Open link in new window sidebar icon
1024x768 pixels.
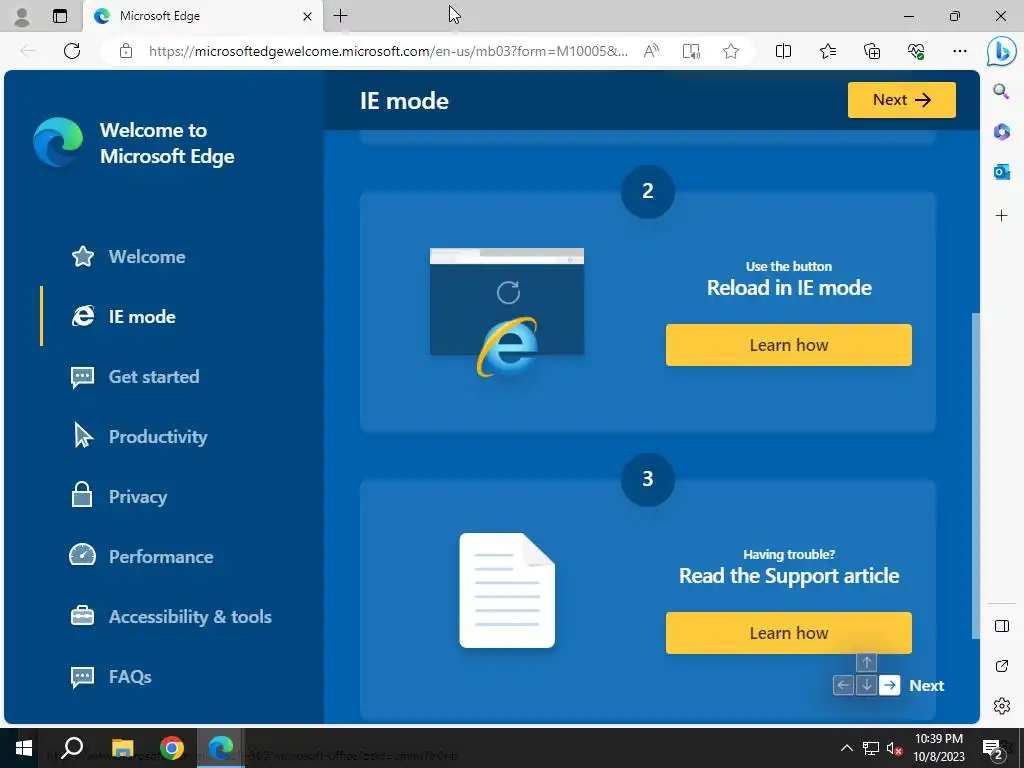[x=1002, y=665]
